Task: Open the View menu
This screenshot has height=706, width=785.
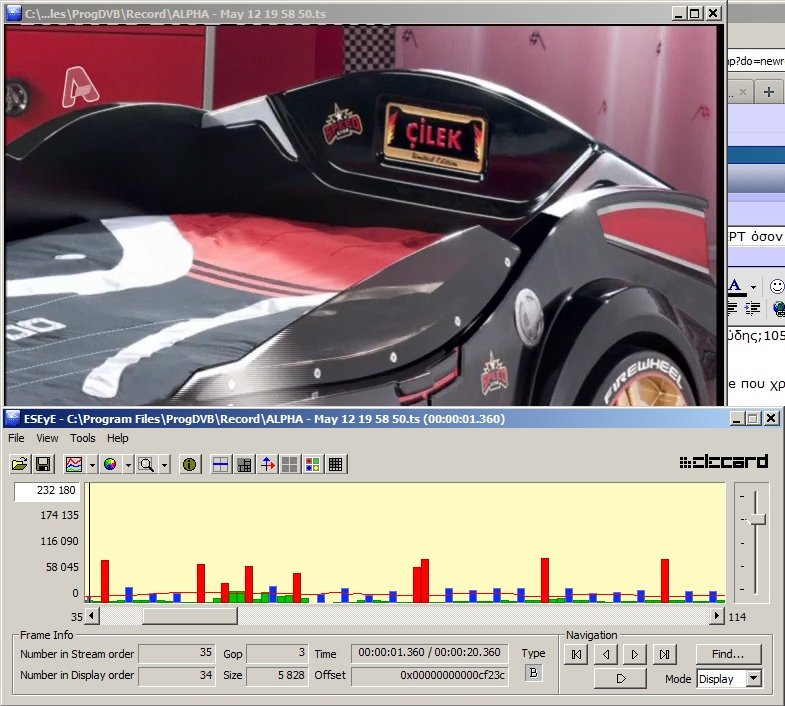Action: click(47, 438)
